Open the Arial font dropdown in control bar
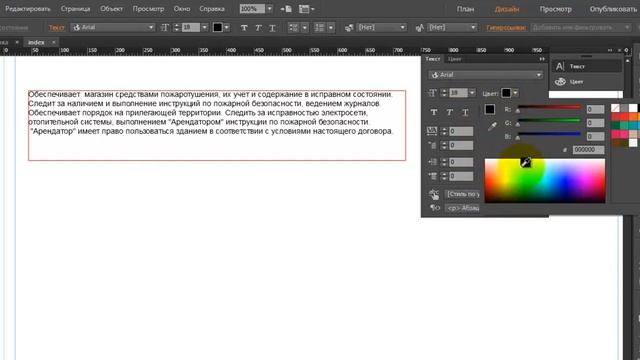This screenshot has height=360, width=640. [113, 27]
